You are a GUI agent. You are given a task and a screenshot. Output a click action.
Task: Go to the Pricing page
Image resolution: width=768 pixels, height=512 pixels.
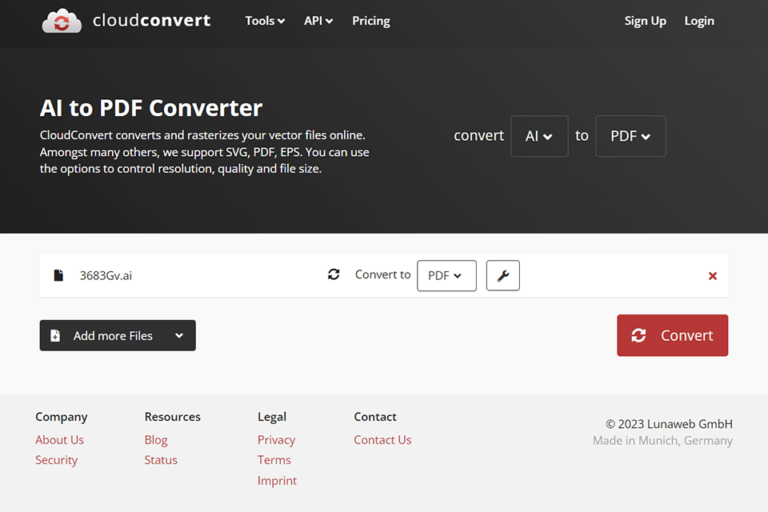point(371,21)
